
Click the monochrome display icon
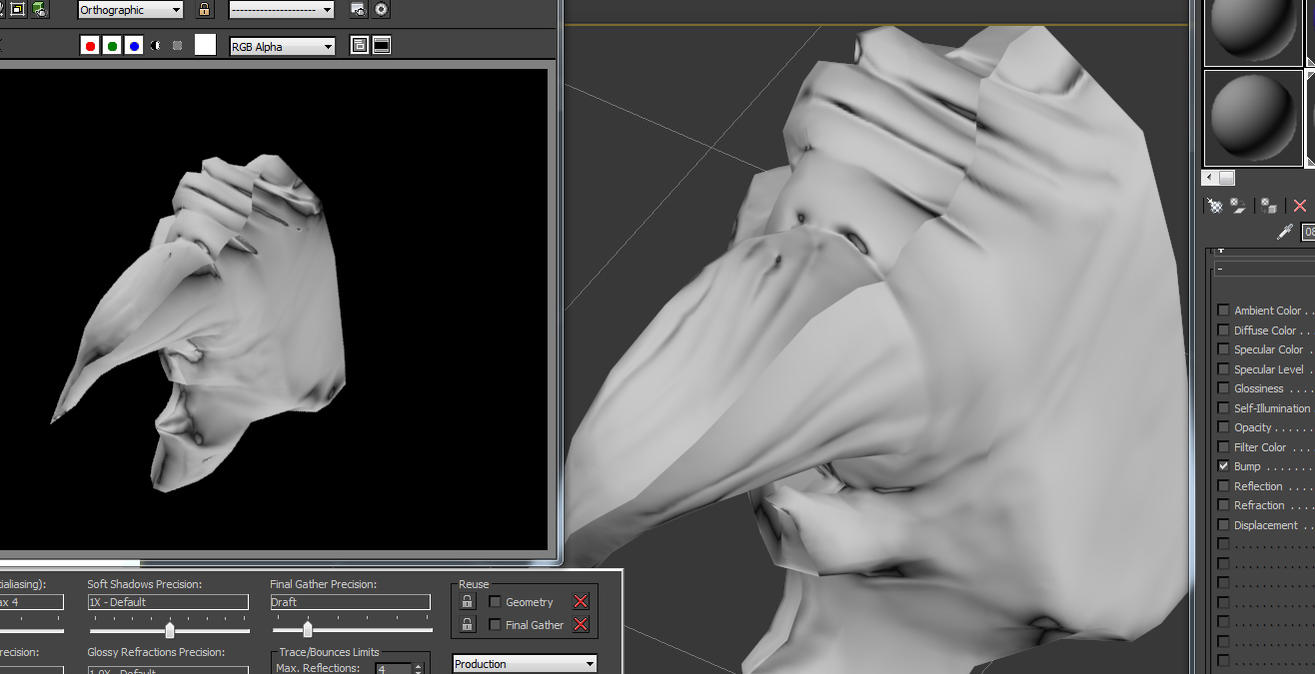tap(155, 45)
